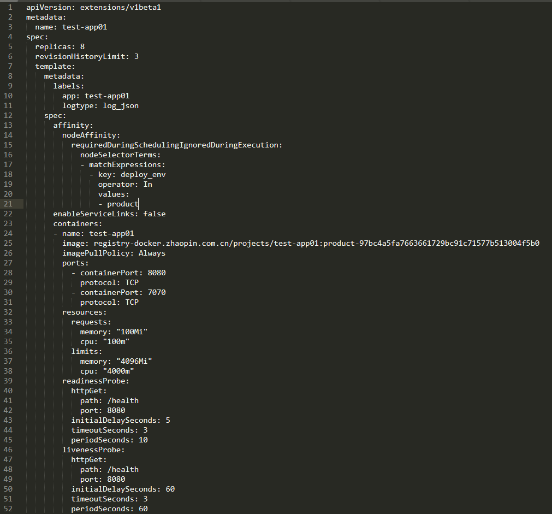552x514 pixels.
Task: Click the 'operator: In' line
Action: pos(125,184)
